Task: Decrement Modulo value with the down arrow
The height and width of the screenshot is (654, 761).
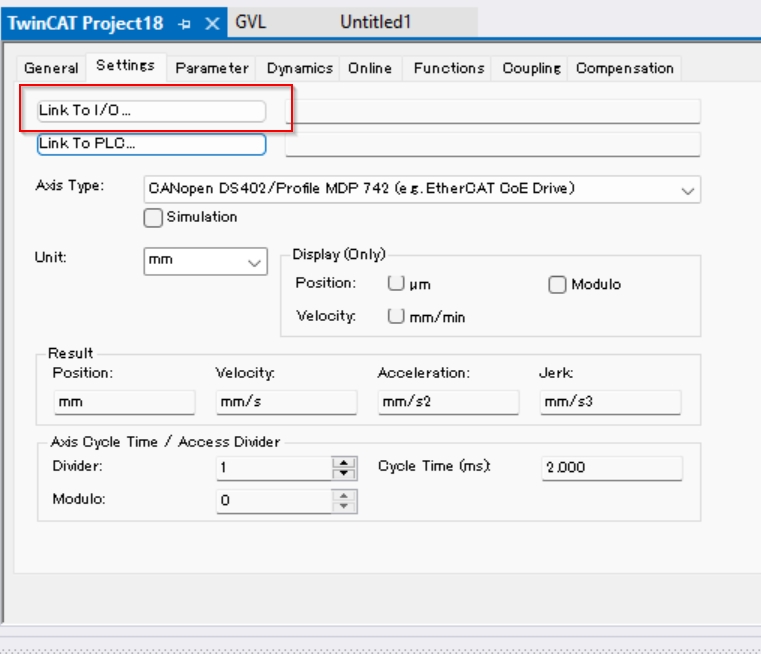Action: [344, 507]
